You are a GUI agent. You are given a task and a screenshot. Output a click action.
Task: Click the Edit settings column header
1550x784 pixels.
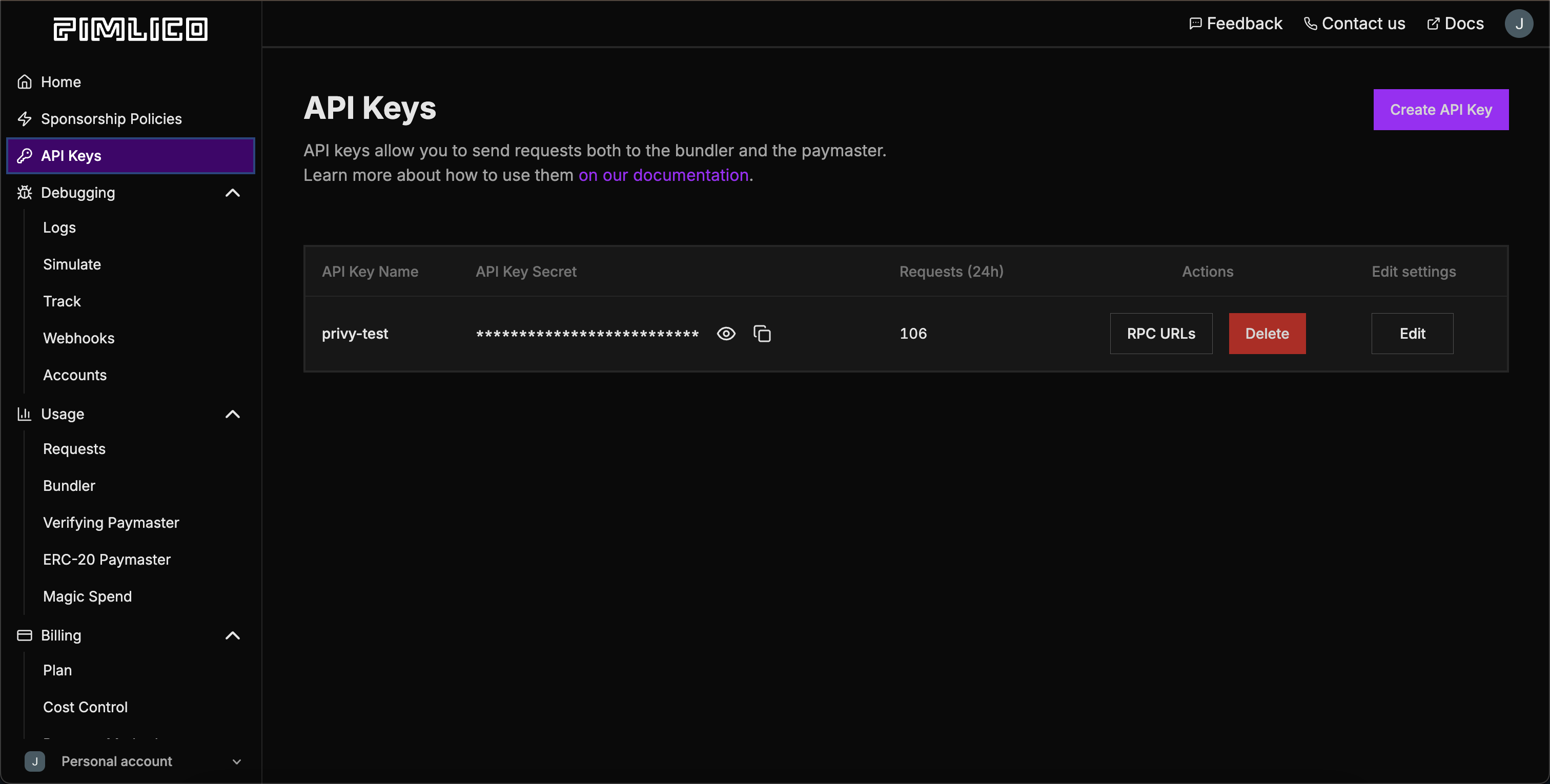(x=1414, y=272)
